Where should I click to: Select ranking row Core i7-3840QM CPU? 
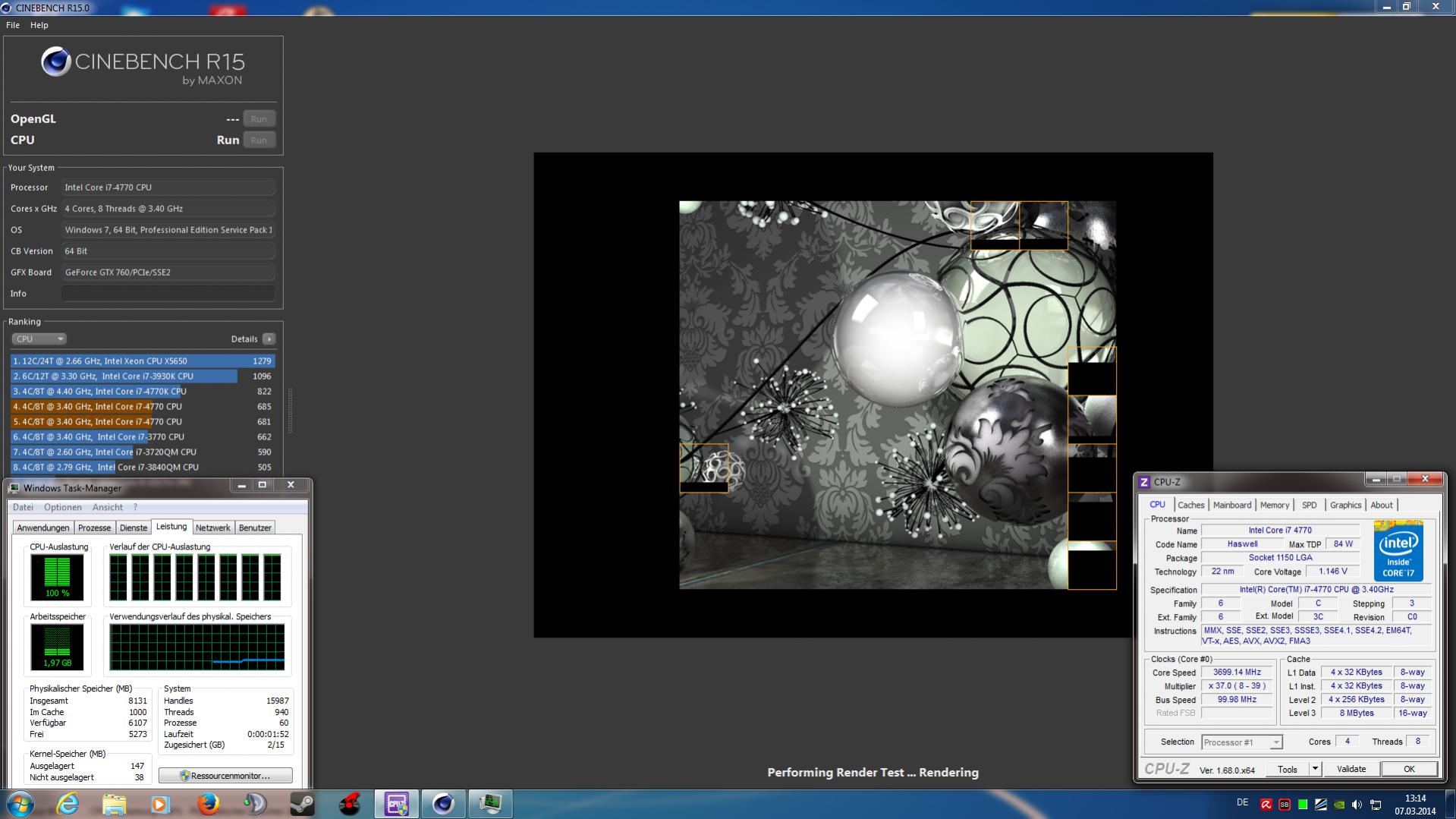143,468
